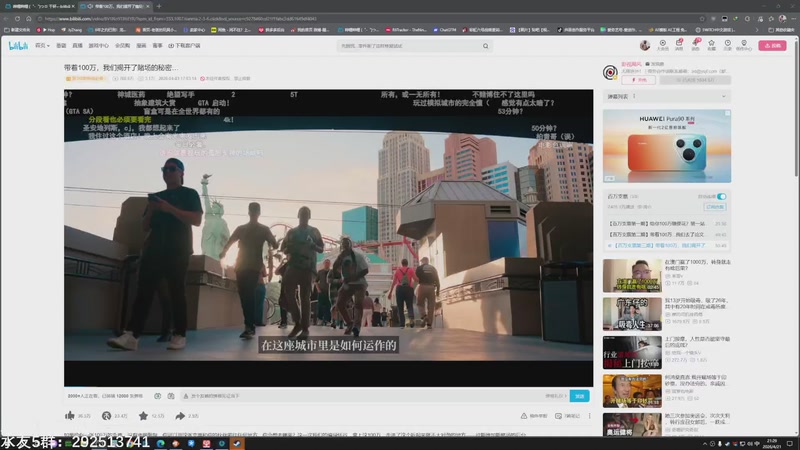Toggle the danmaku display icon below the video

click(158, 396)
